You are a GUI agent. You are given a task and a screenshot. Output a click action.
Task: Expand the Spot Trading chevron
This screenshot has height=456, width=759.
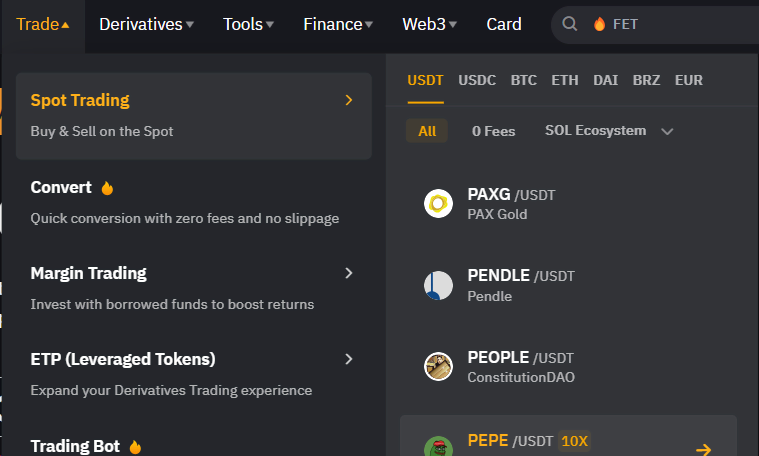(349, 100)
